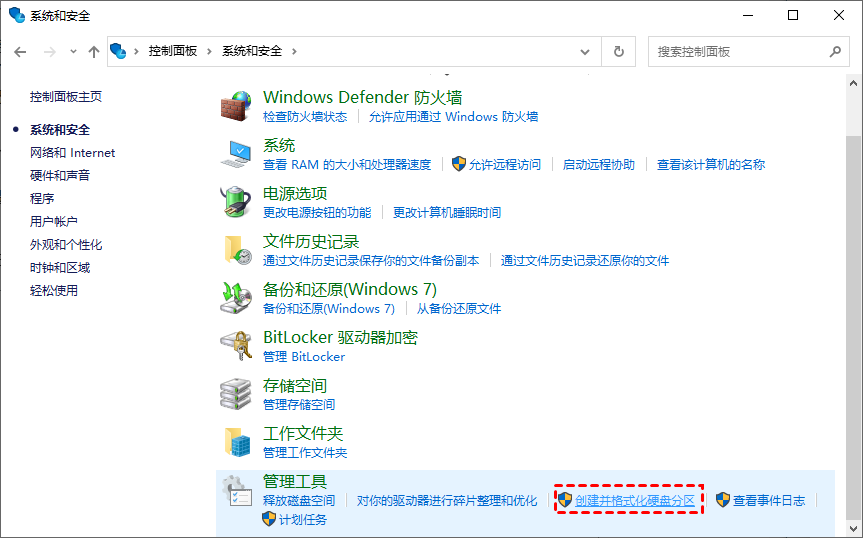Click 检查防火墙状态 link
The image size is (863, 538).
(x=305, y=117)
